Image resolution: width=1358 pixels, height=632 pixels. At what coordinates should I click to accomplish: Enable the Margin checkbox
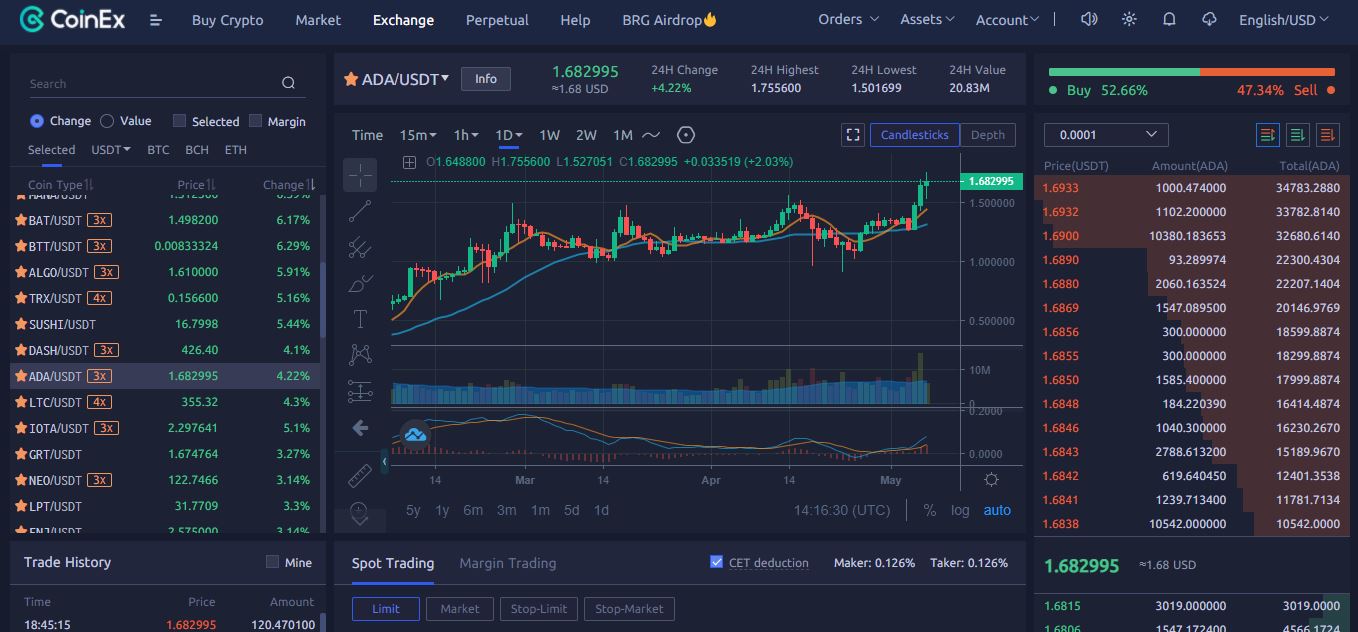click(x=255, y=121)
